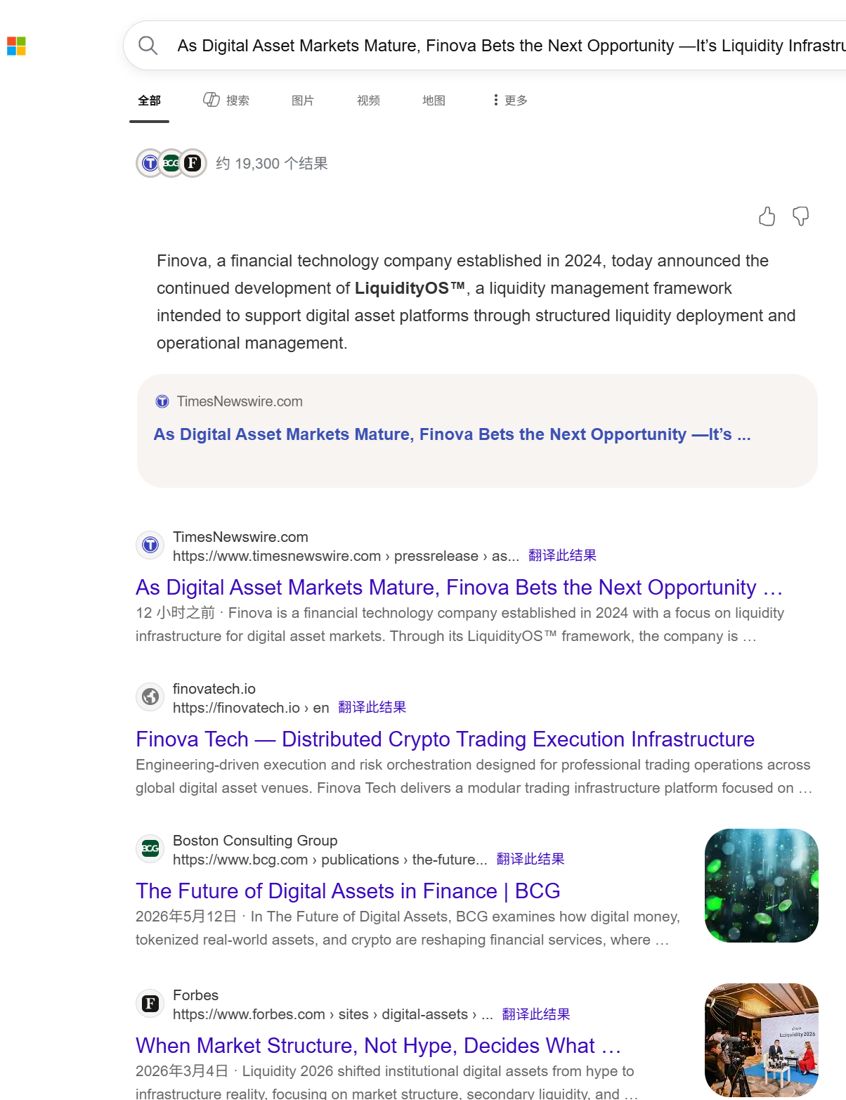846x1100 pixels.
Task: Click the TimesNewswire.com label in answer card
Action: [239, 401]
